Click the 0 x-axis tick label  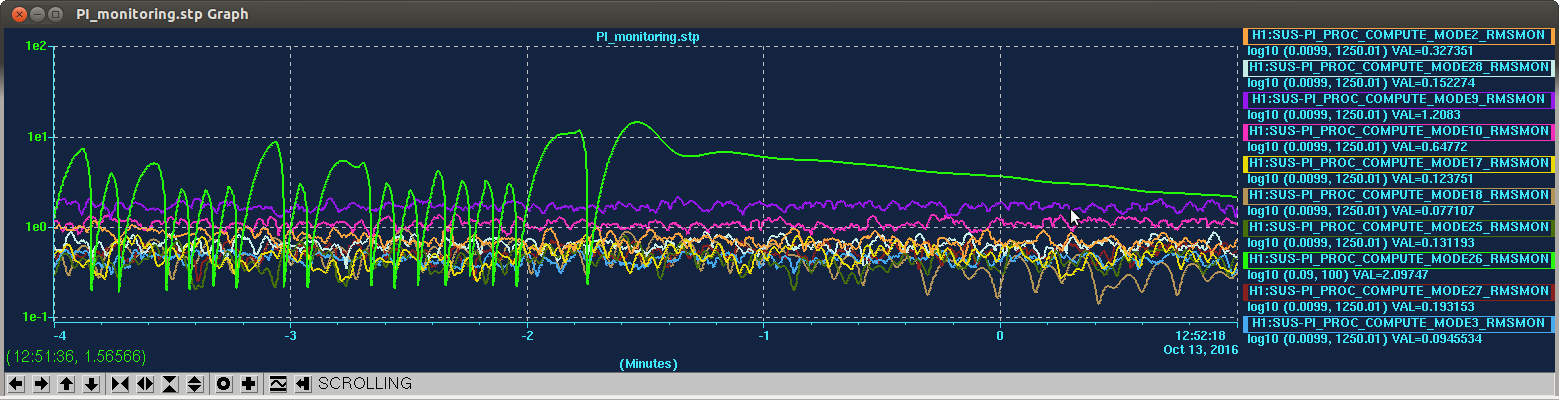click(1000, 335)
